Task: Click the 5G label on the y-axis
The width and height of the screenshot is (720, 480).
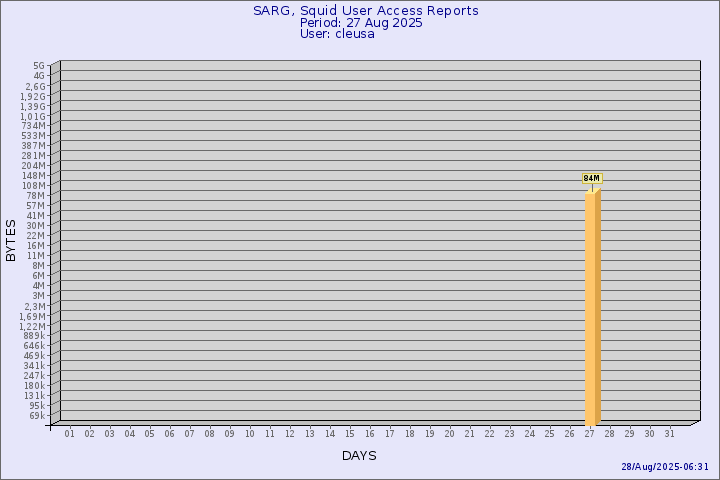Action: pyautogui.click(x=38, y=66)
